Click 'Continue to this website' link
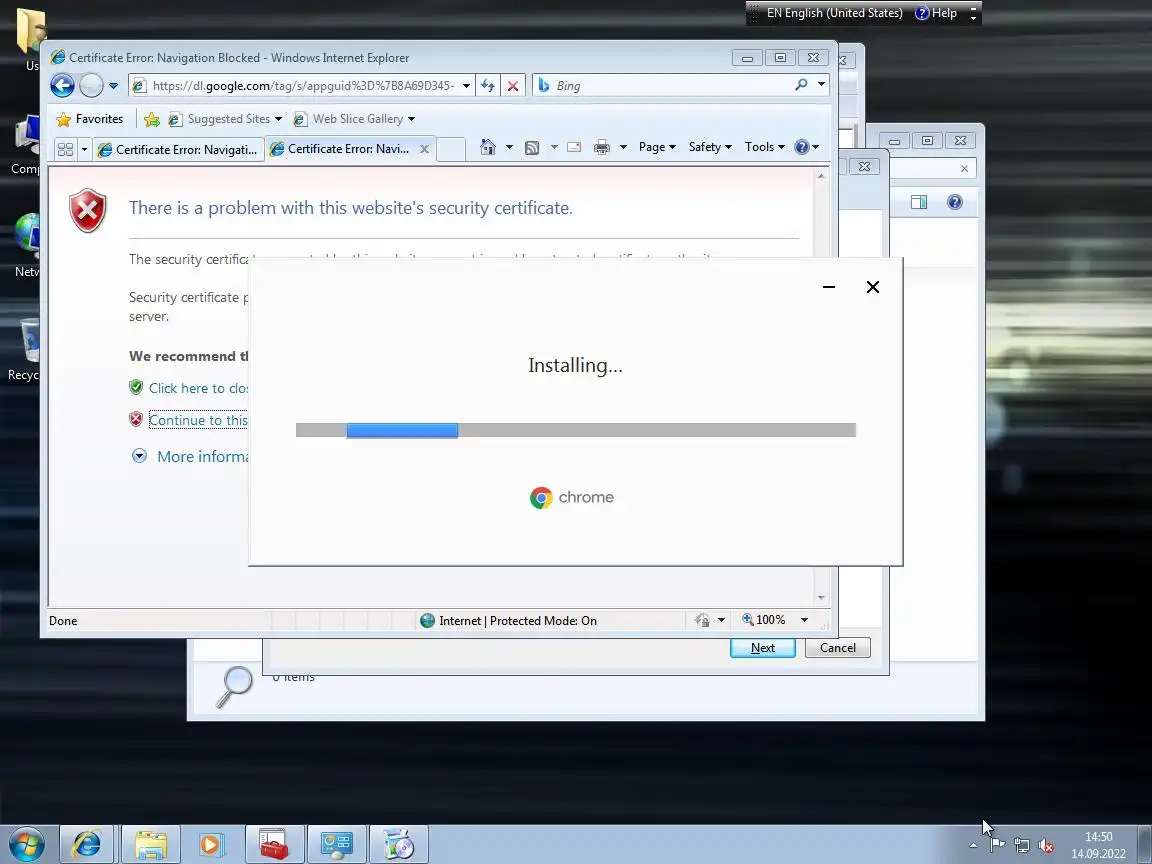This screenshot has width=1152, height=864. [x=198, y=420]
